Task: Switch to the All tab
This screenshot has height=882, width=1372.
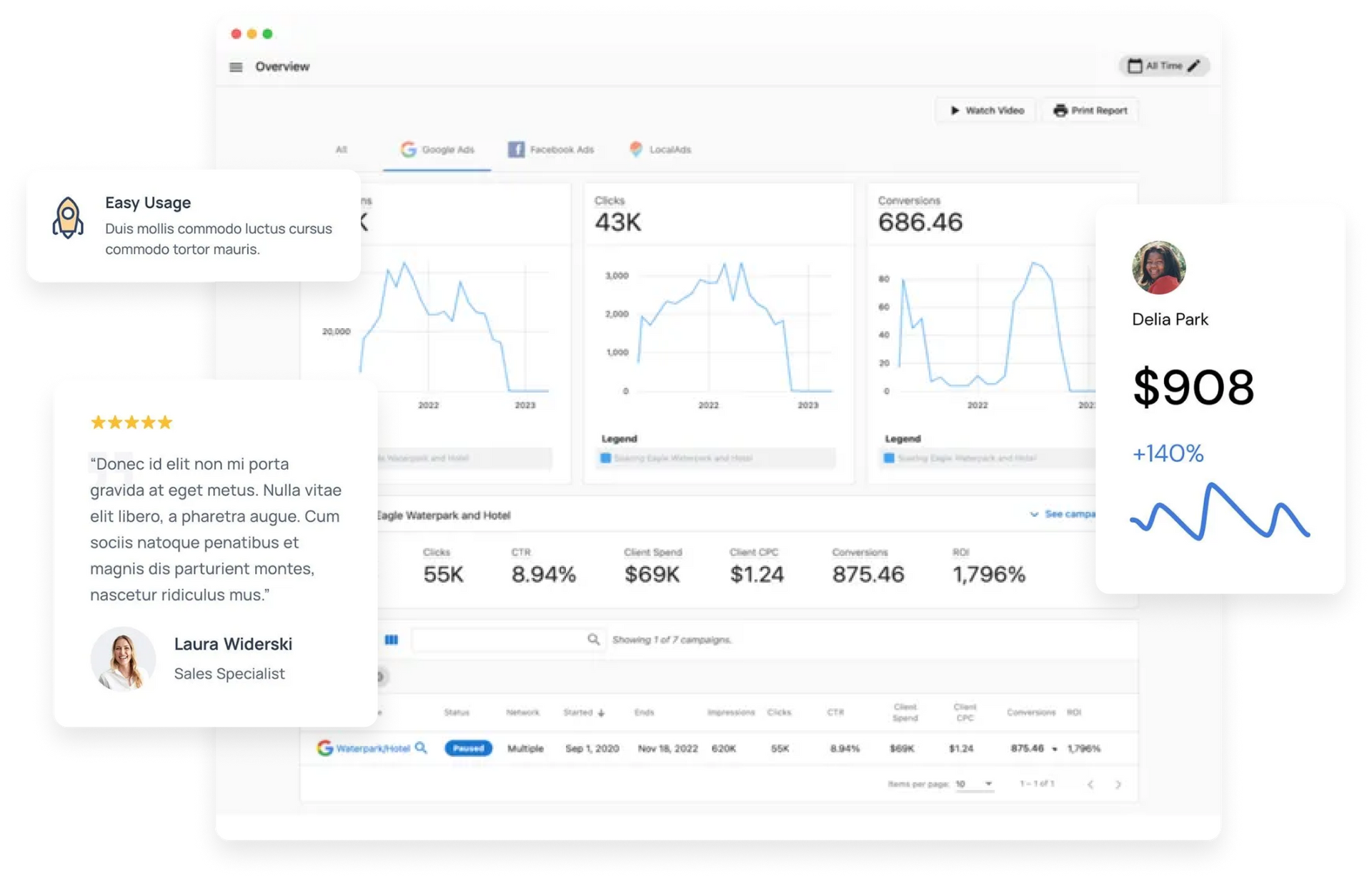Action: tap(342, 150)
